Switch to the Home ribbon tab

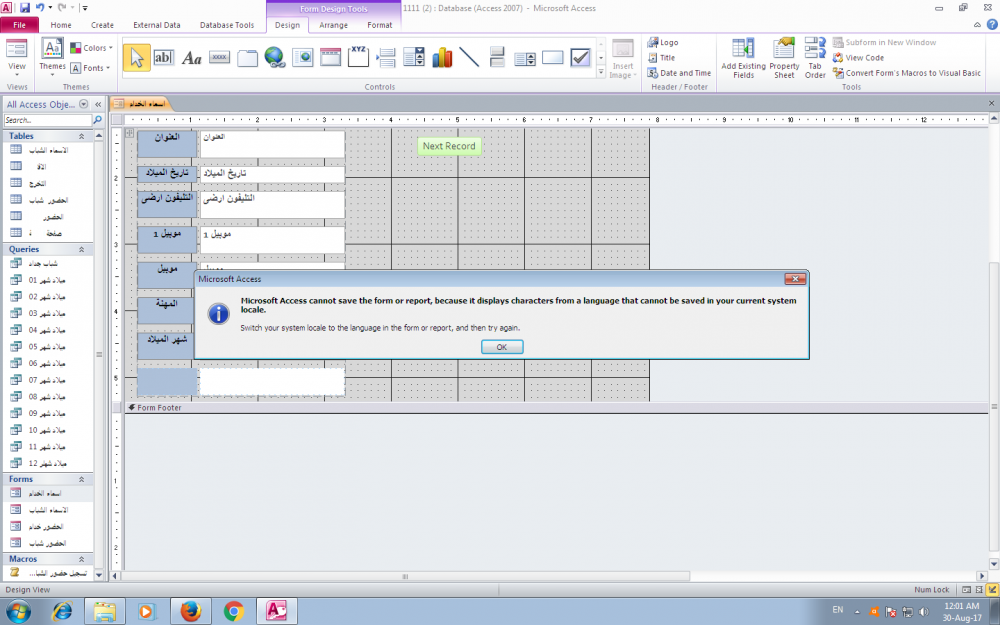pos(61,25)
